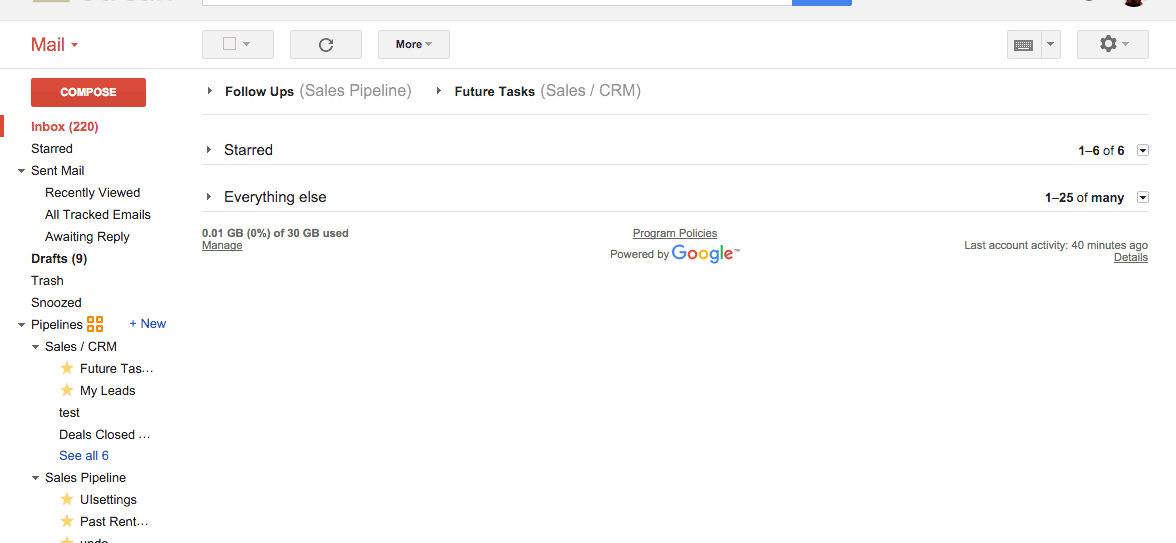The width and height of the screenshot is (1176, 543).
Task: Collapse the Sales / CRM pipeline tree
Action: tap(35, 346)
